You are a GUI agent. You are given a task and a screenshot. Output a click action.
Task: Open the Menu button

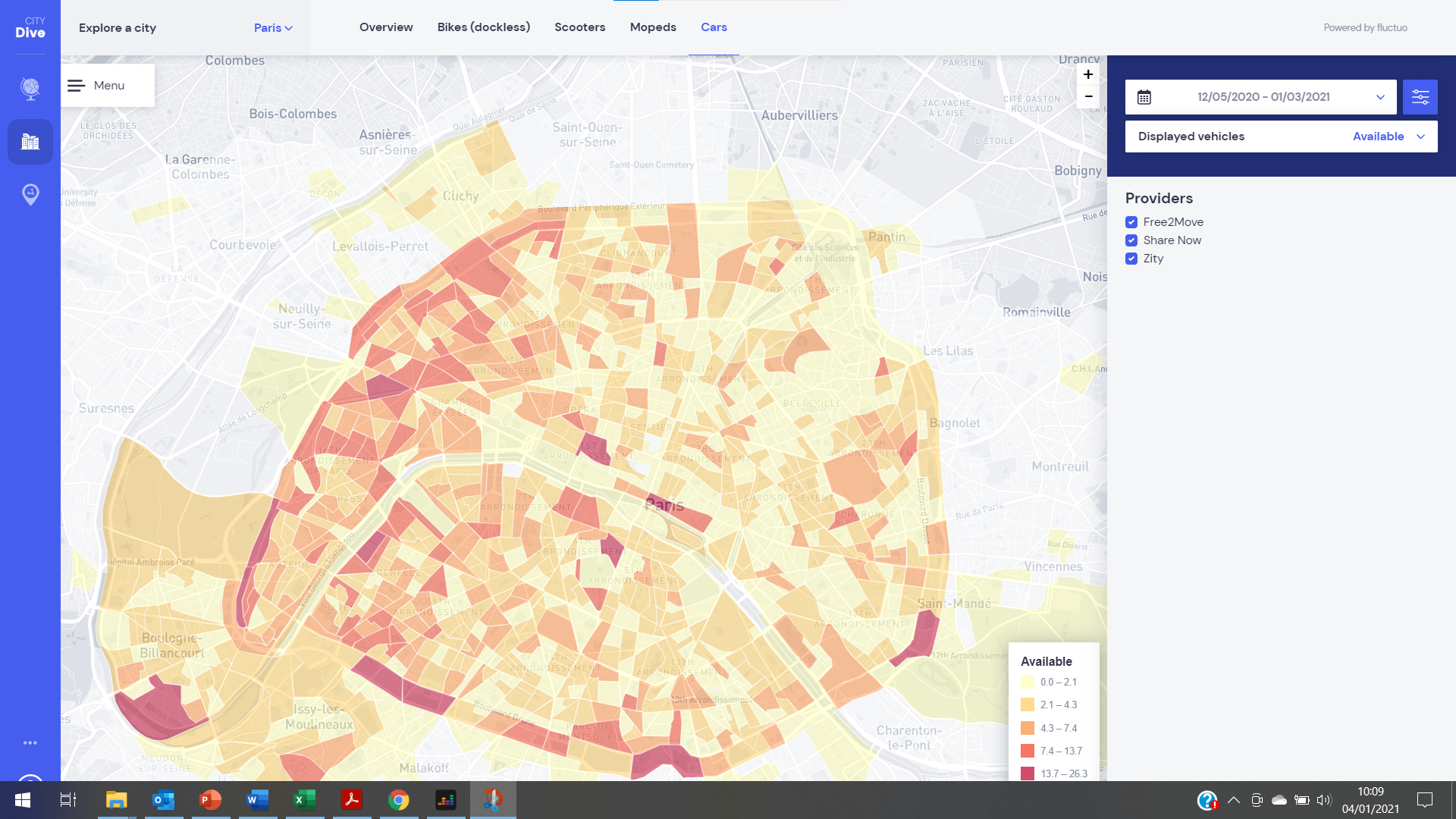coord(108,86)
